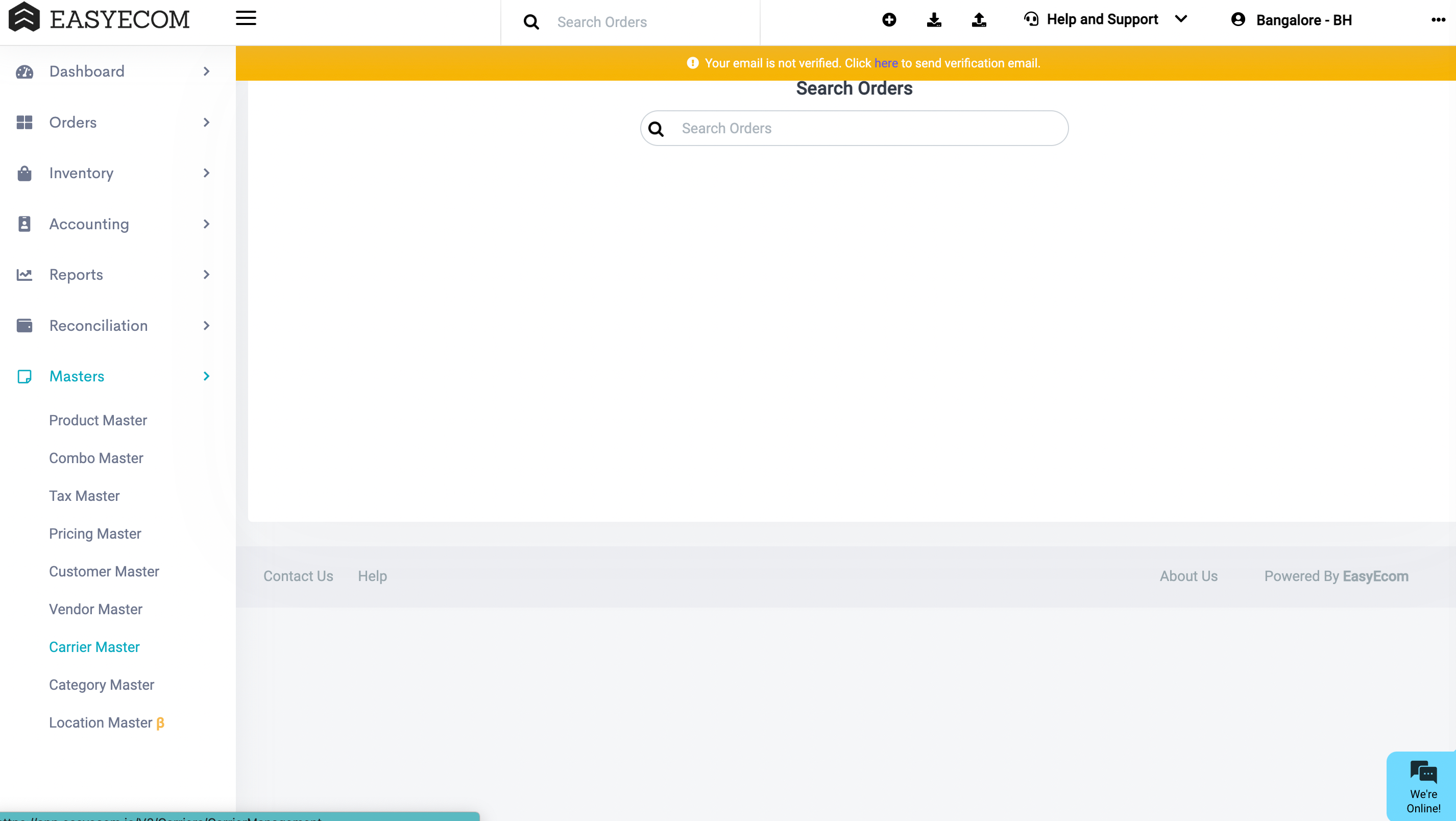Open the Help and Support dropdown arrow
Screen dimensions: 1456x821
[1181, 19]
